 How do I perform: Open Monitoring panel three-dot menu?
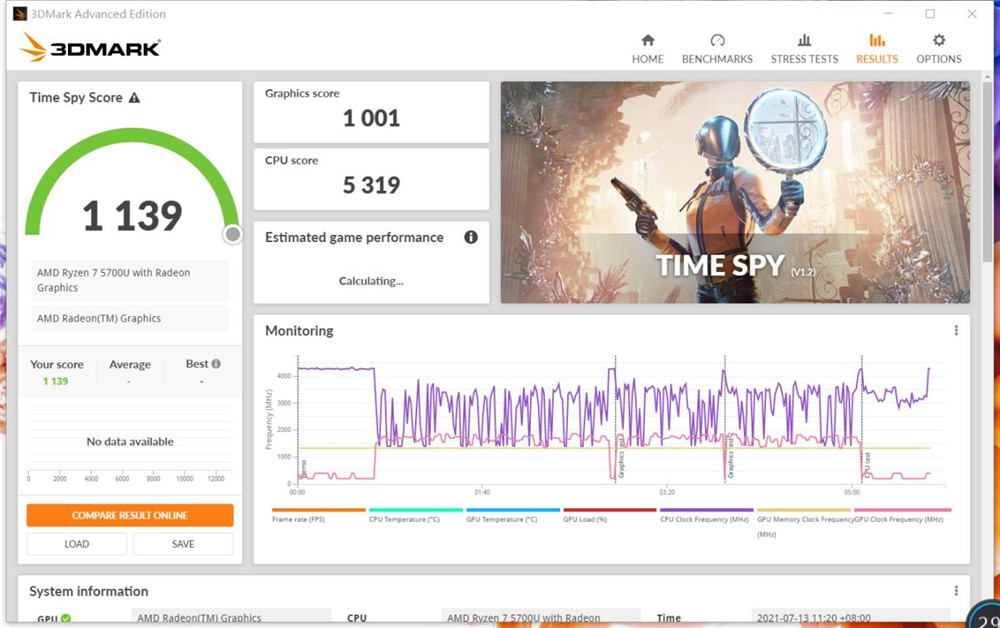click(956, 331)
